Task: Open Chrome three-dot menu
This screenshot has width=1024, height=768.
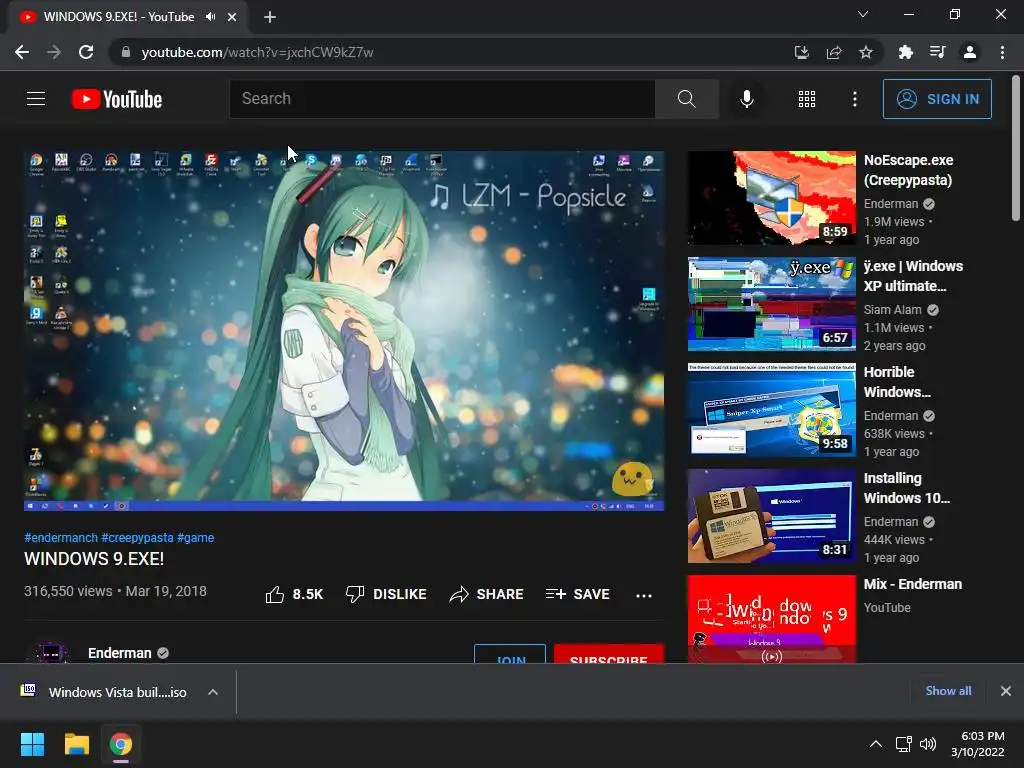Action: pyautogui.click(x=1002, y=52)
